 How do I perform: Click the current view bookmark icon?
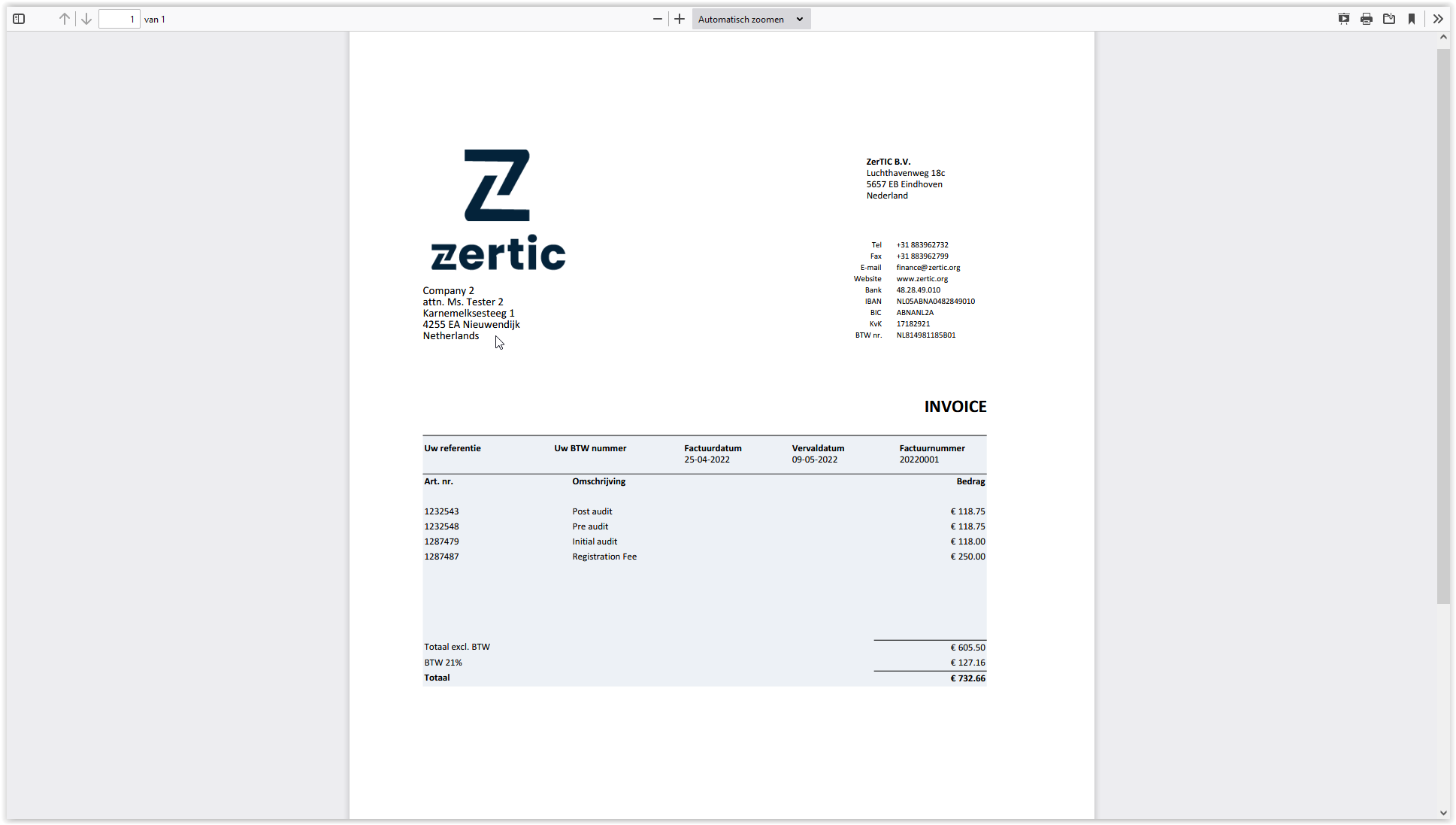[x=1412, y=19]
